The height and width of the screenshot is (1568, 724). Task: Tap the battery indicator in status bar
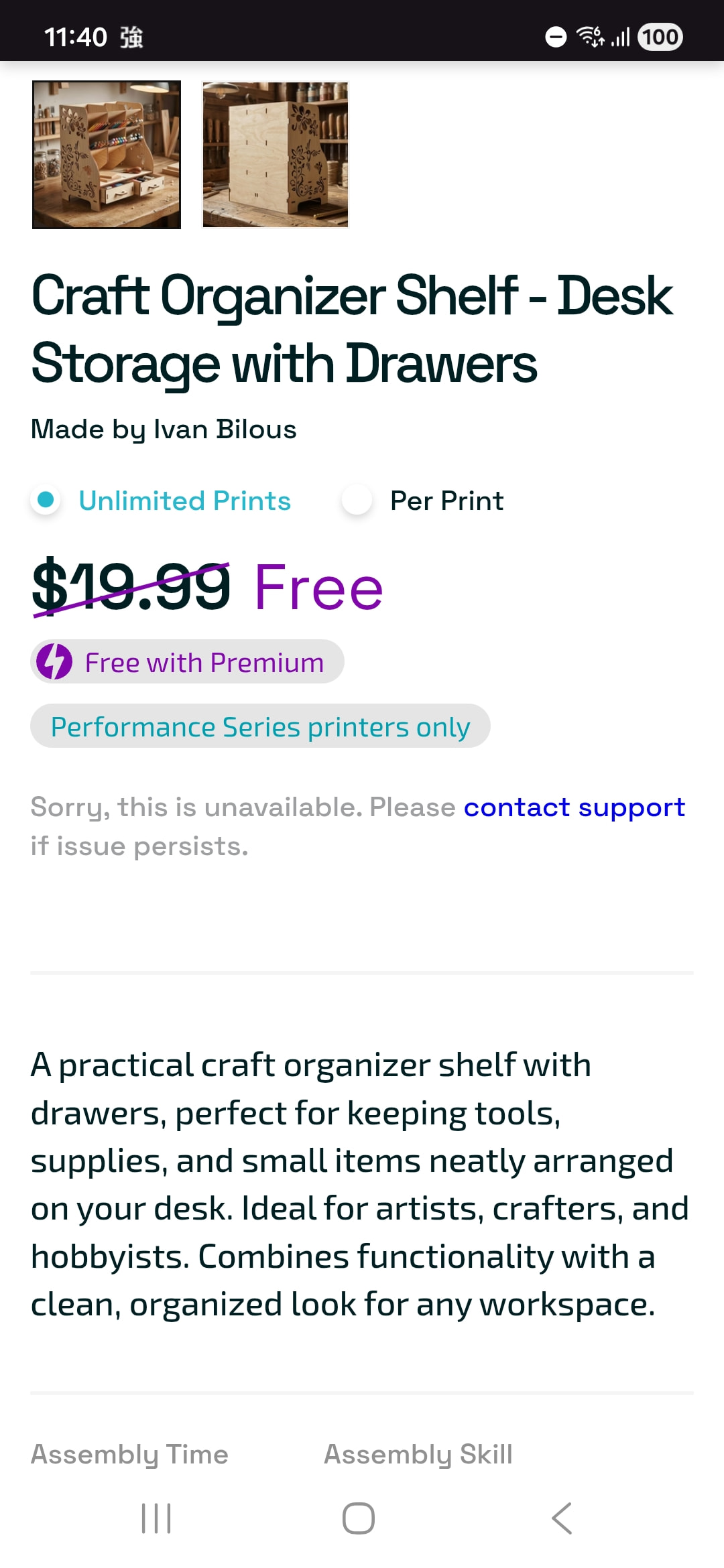[660, 37]
